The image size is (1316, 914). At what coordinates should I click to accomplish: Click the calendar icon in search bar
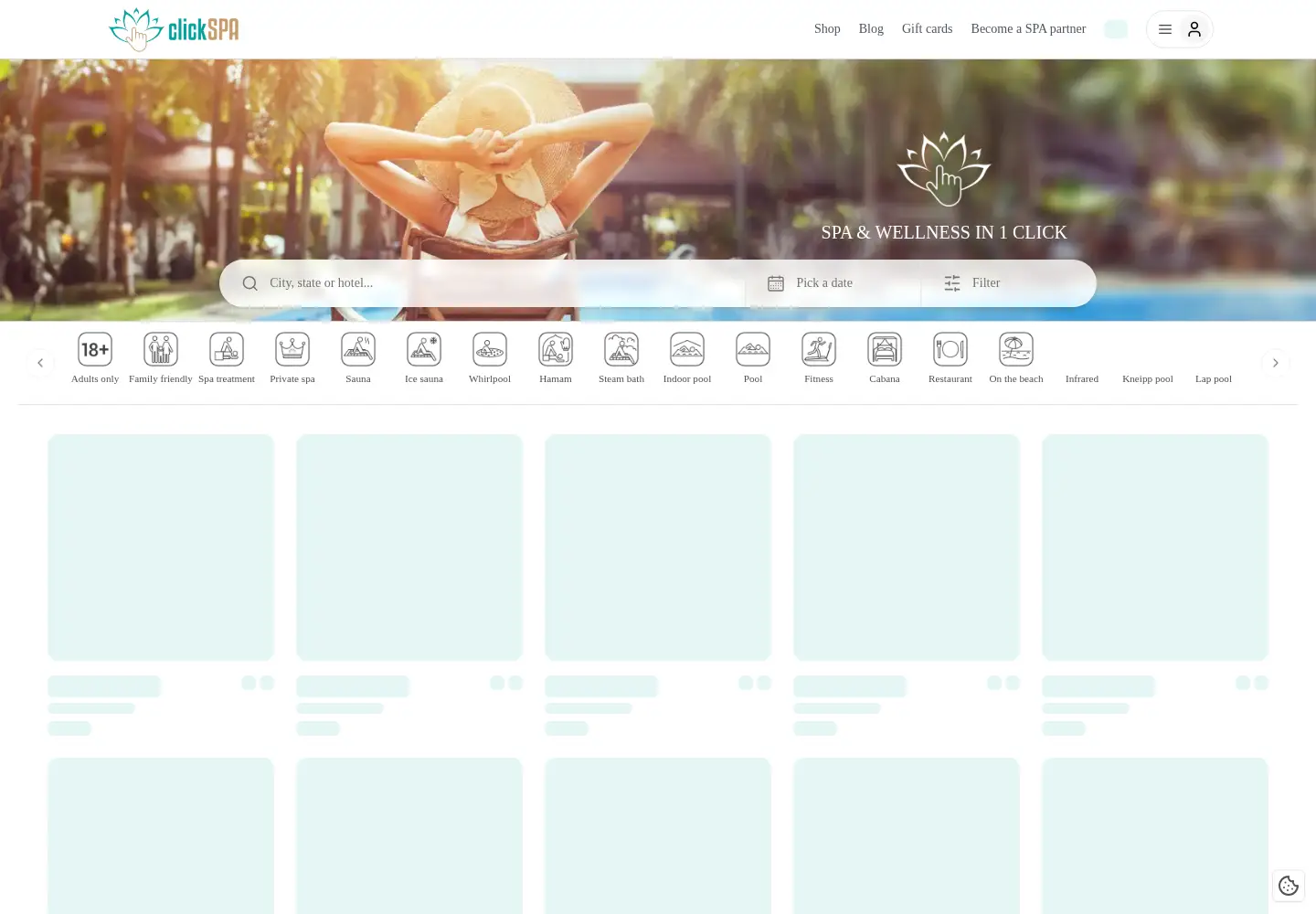coord(776,283)
